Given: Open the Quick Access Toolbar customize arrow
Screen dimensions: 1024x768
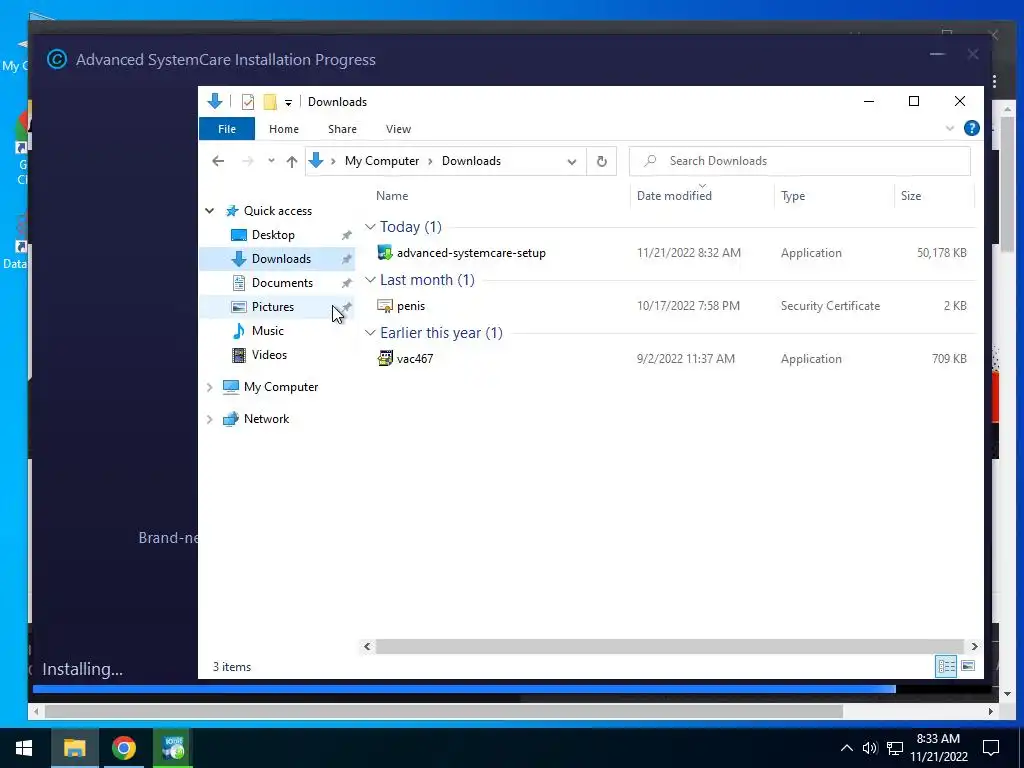Looking at the screenshot, I should coord(288,103).
